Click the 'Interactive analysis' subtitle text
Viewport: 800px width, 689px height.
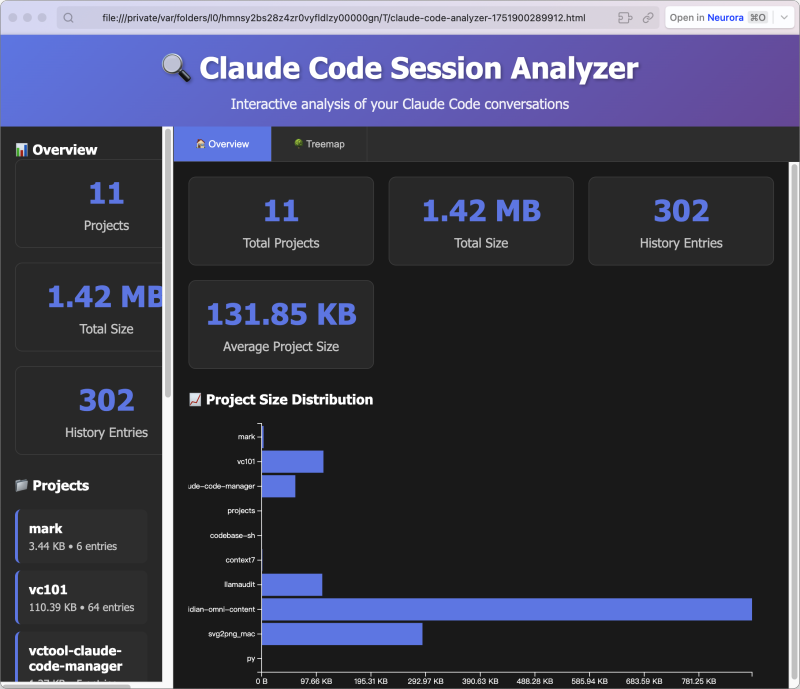tap(399, 104)
